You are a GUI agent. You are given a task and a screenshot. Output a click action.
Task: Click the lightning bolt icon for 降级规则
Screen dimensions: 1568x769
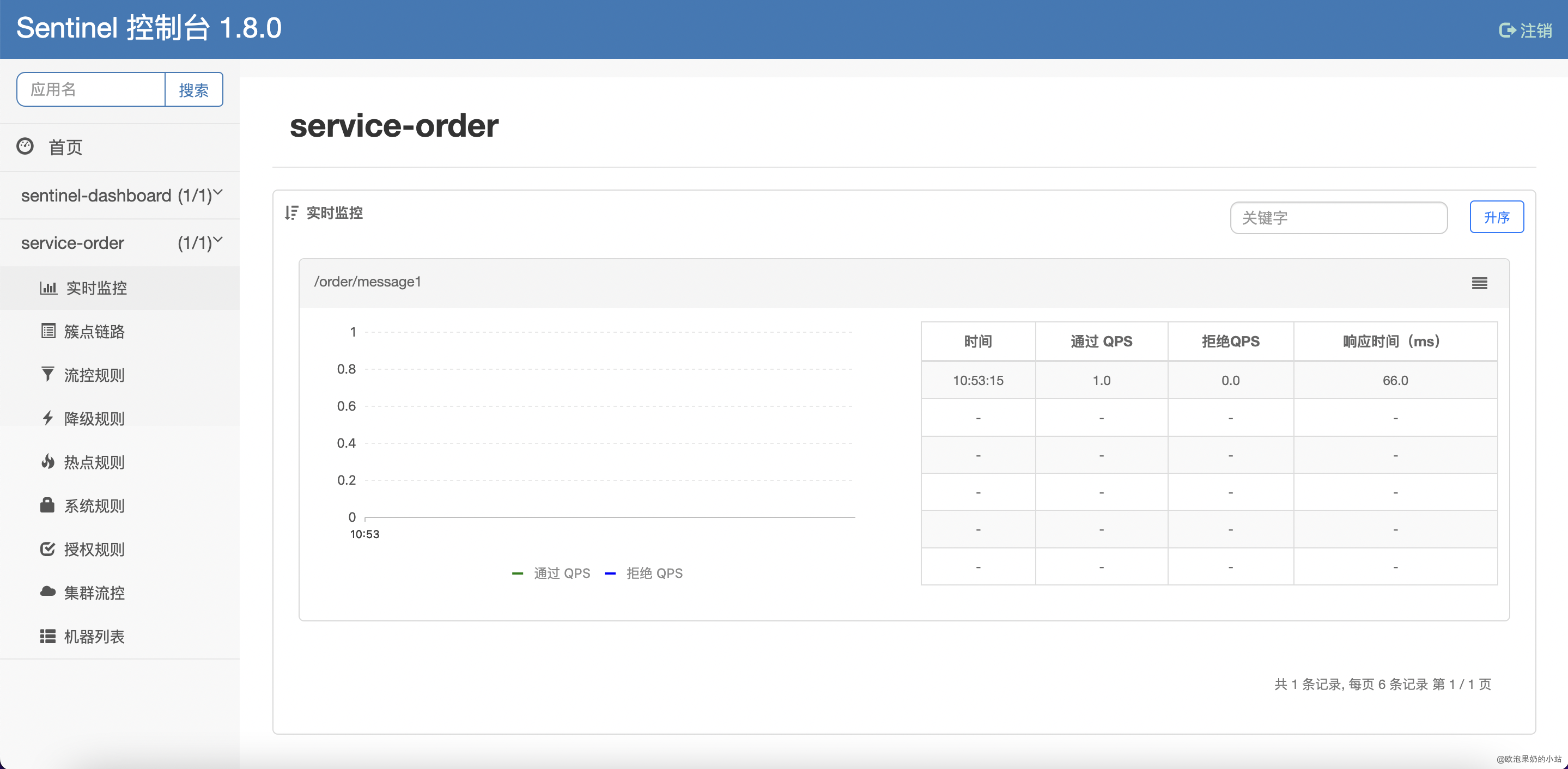coord(47,418)
